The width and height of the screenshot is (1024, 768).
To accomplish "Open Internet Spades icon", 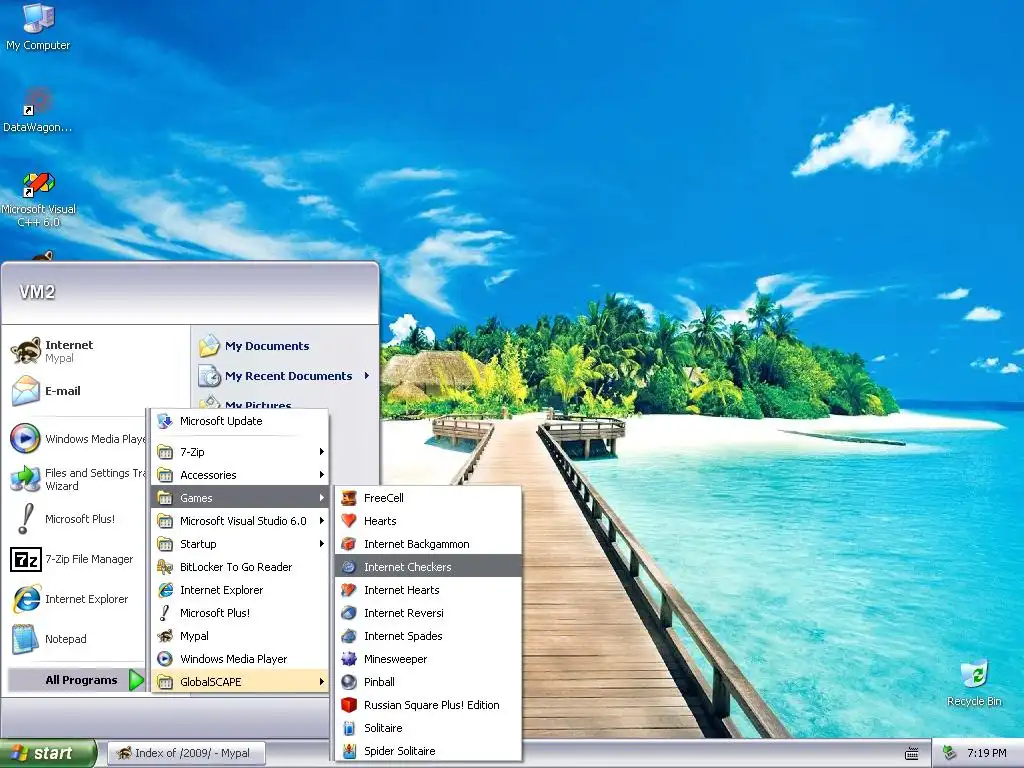I will point(349,636).
